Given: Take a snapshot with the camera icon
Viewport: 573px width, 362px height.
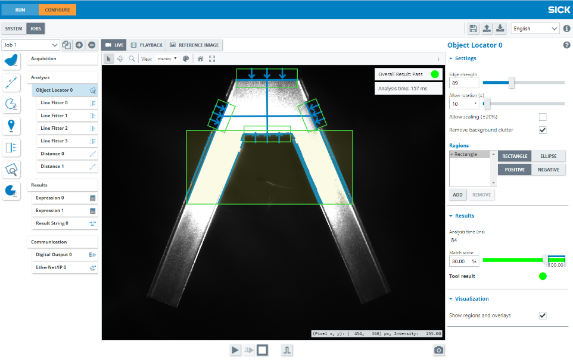Looking at the screenshot, I should [x=439, y=350].
